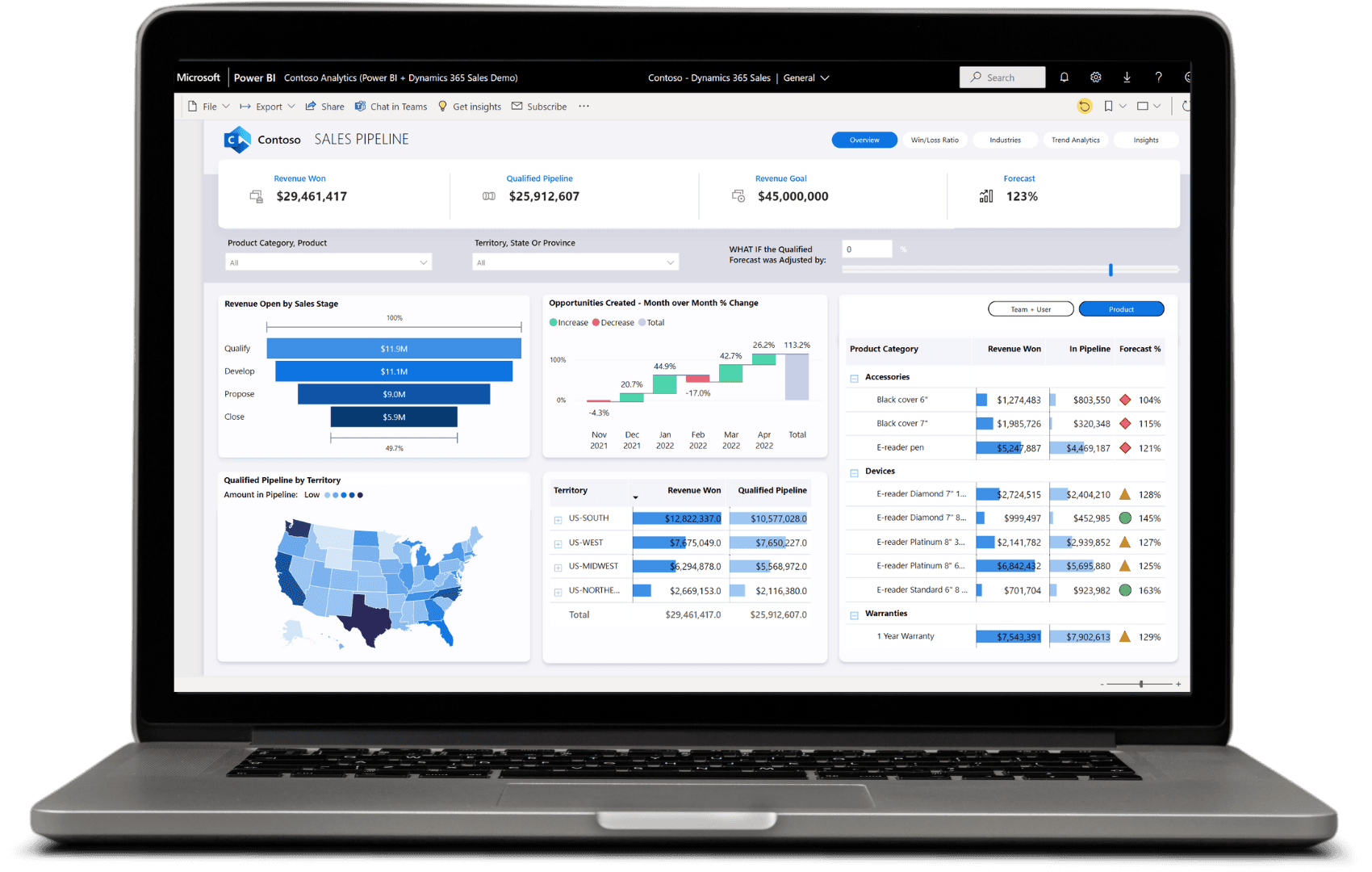Click the Search box
The width and height of the screenshot is (1372, 872).
[1002, 78]
